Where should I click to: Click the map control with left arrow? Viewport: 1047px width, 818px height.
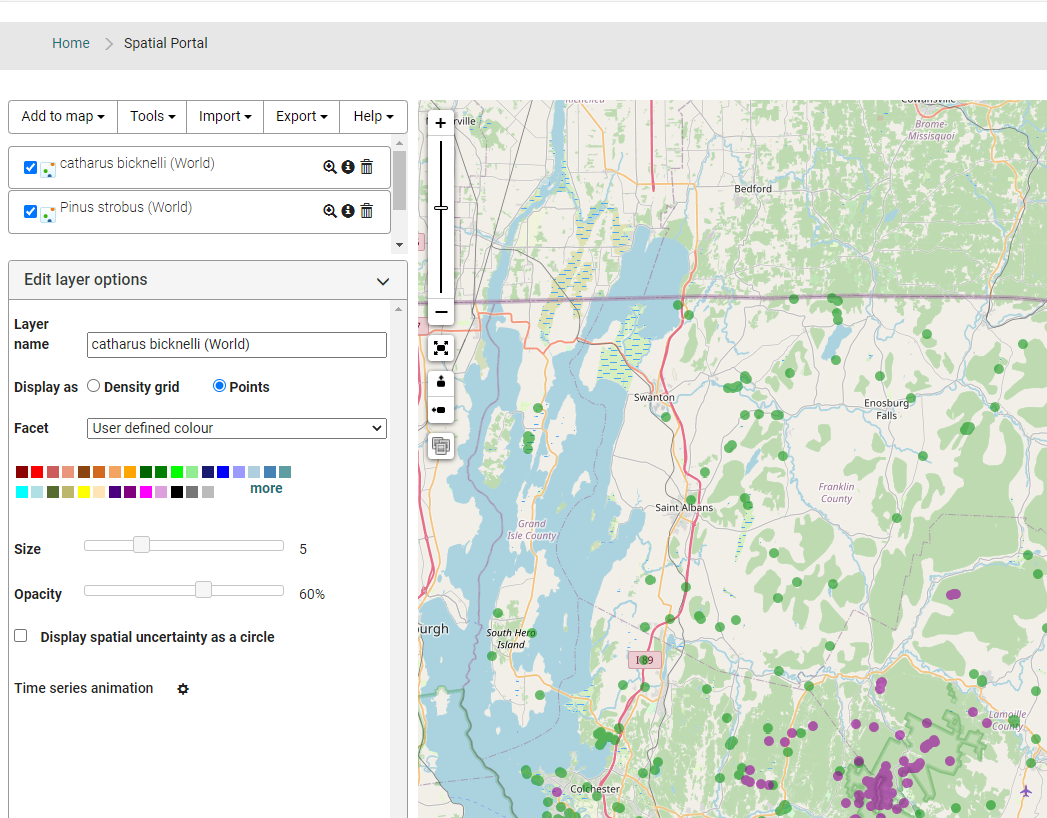tap(441, 410)
